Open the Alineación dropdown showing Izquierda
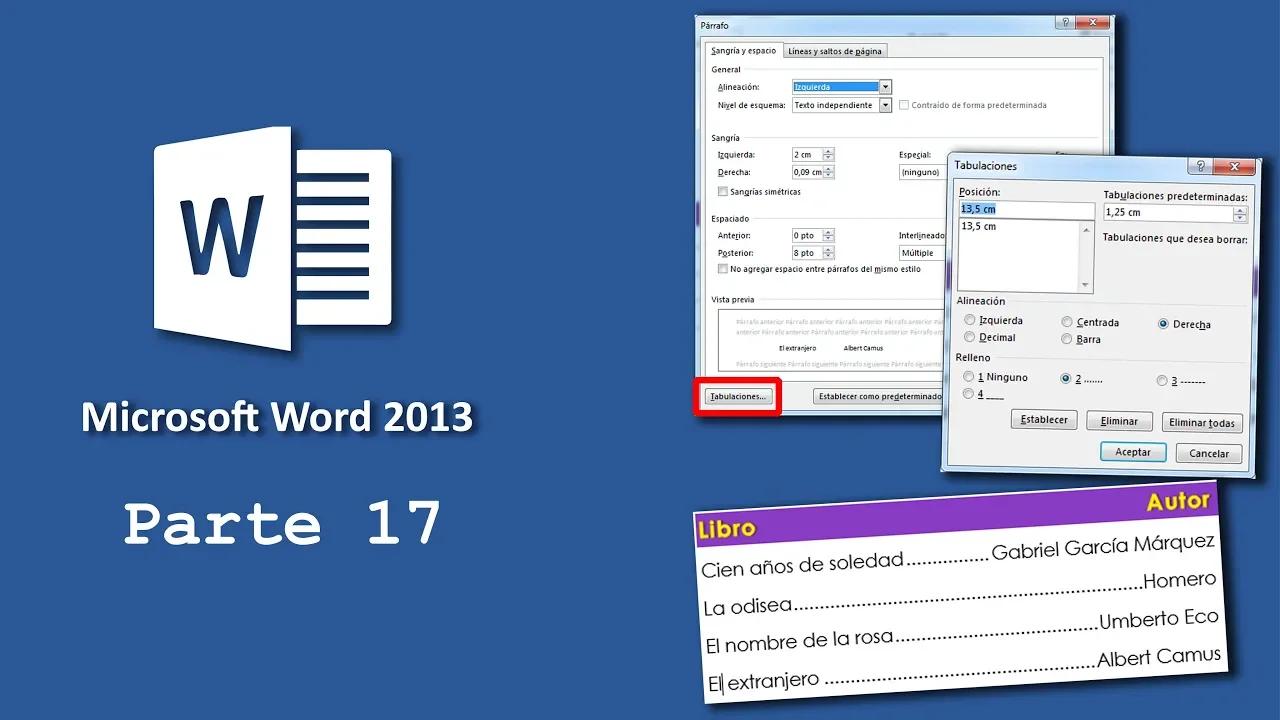 [x=886, y=86]
